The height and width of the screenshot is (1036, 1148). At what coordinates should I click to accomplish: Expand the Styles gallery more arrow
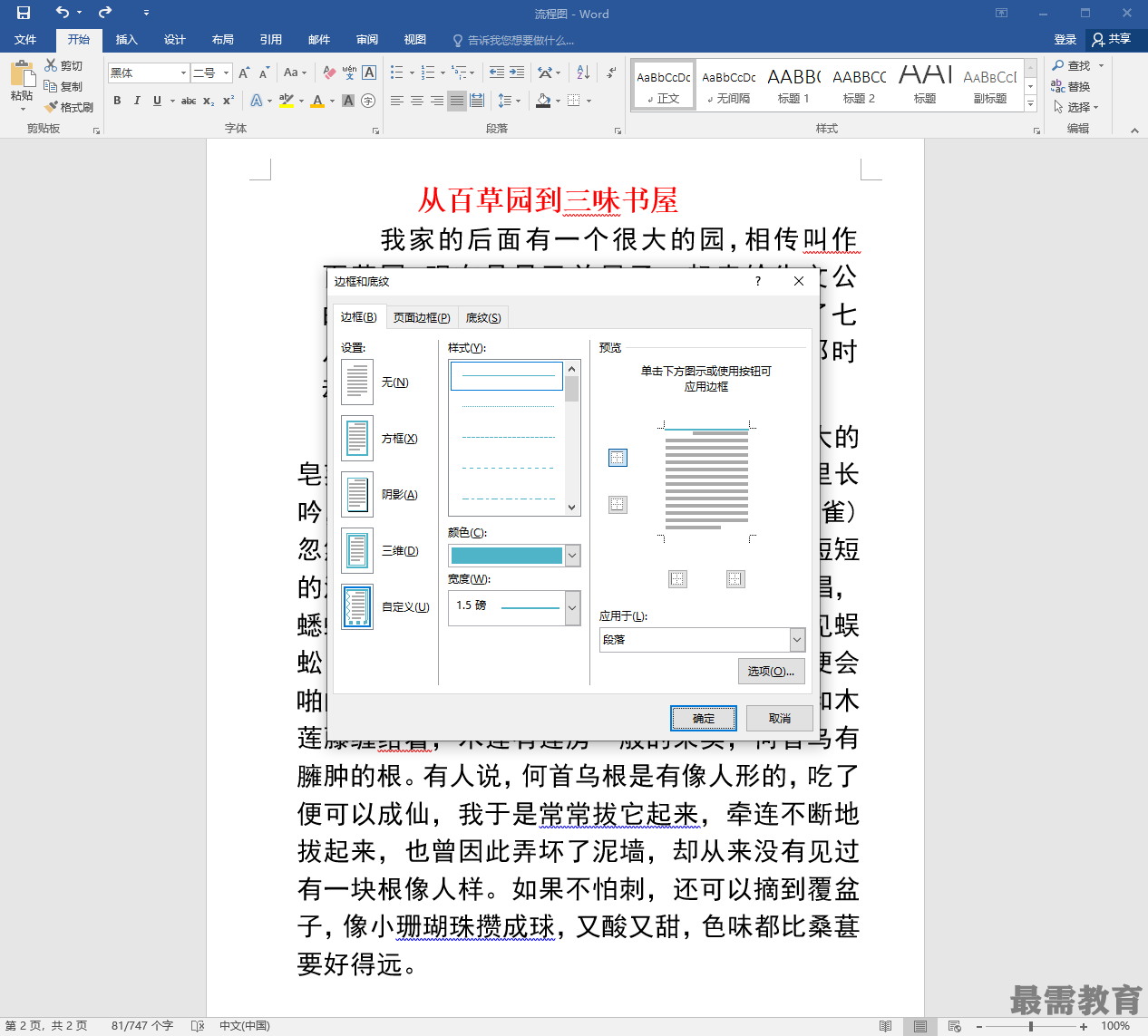[1031, 105]
